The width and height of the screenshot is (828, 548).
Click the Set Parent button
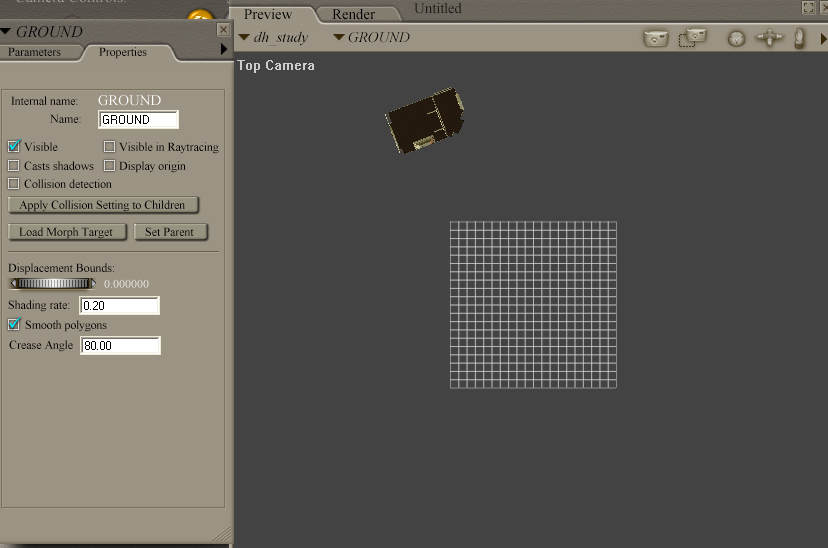pyautogui.click(x=171, y=232)
